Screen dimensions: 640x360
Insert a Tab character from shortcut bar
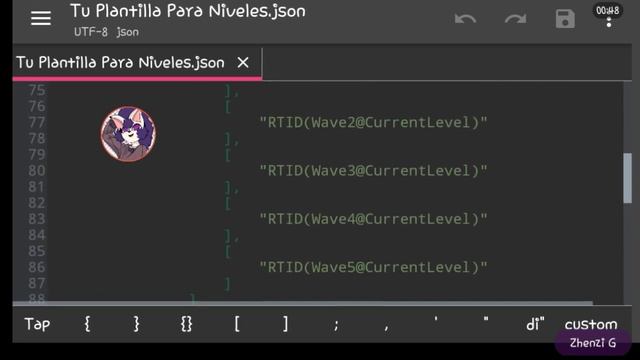[x=37, y=324]
